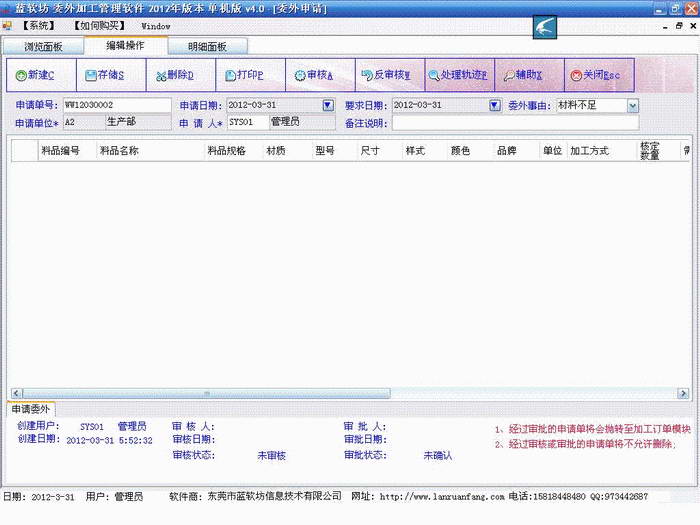Screen dimensions: 700x525
Task: Print with the 打印P button
Action: (250, 75)
